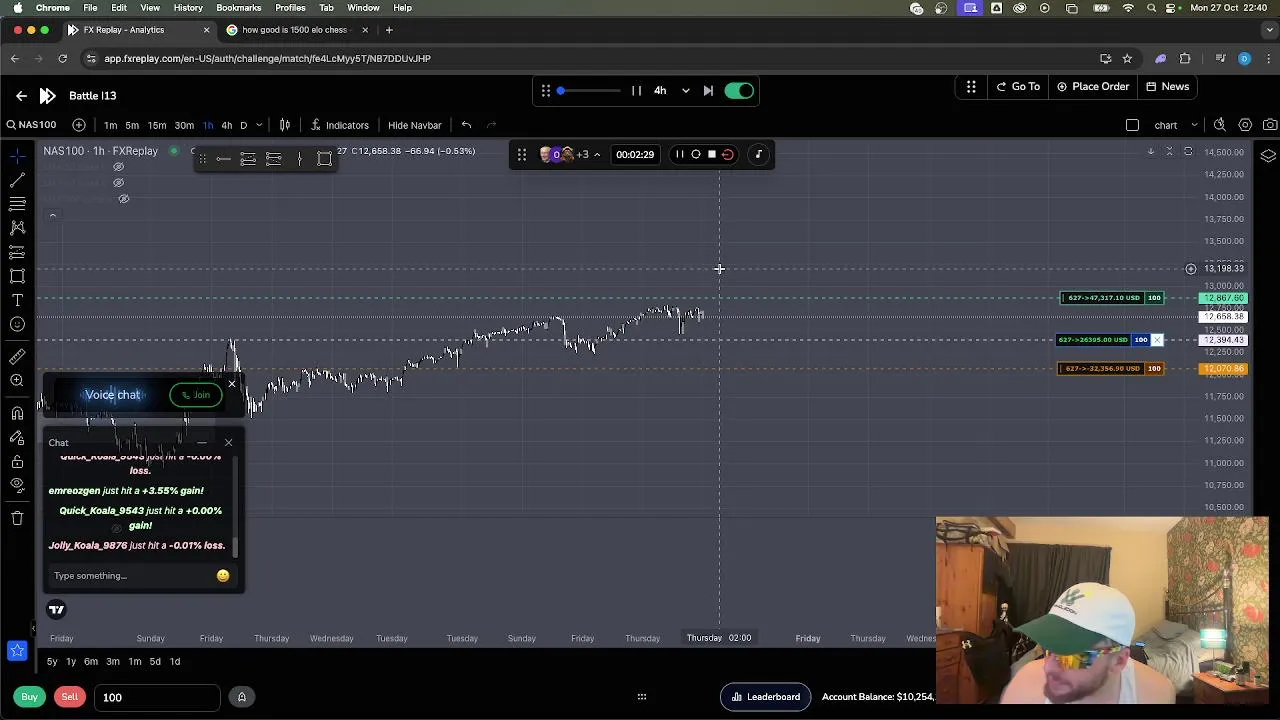Toggle the green replay switch

pyautogui.click(x=739, y=91)
